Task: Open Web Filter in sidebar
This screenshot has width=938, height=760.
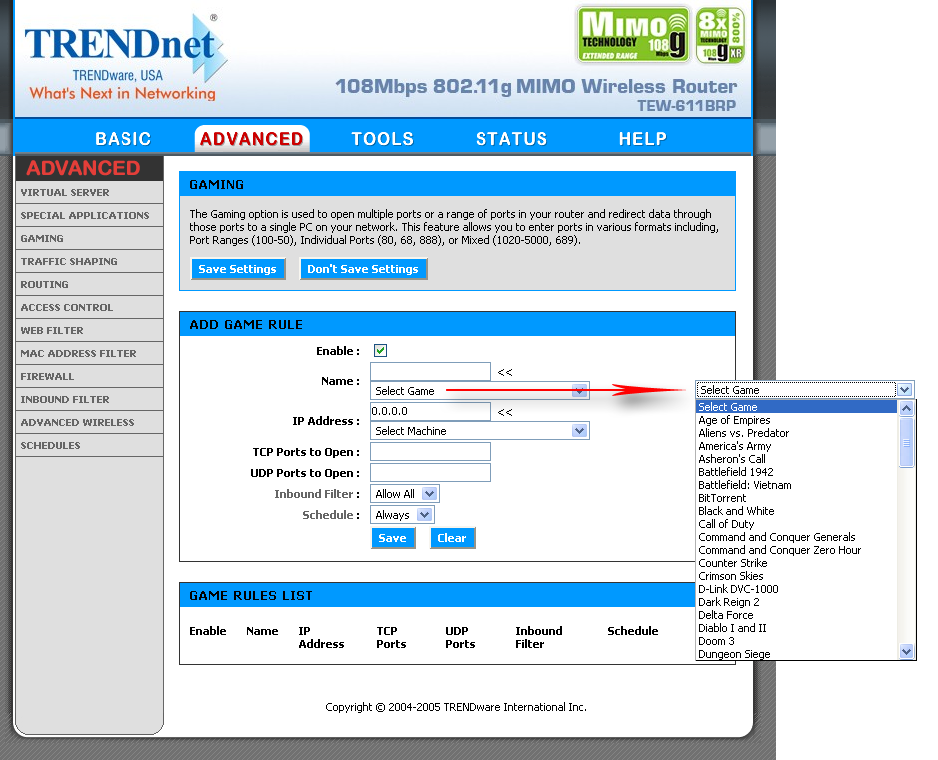Action: coord(89,330)
